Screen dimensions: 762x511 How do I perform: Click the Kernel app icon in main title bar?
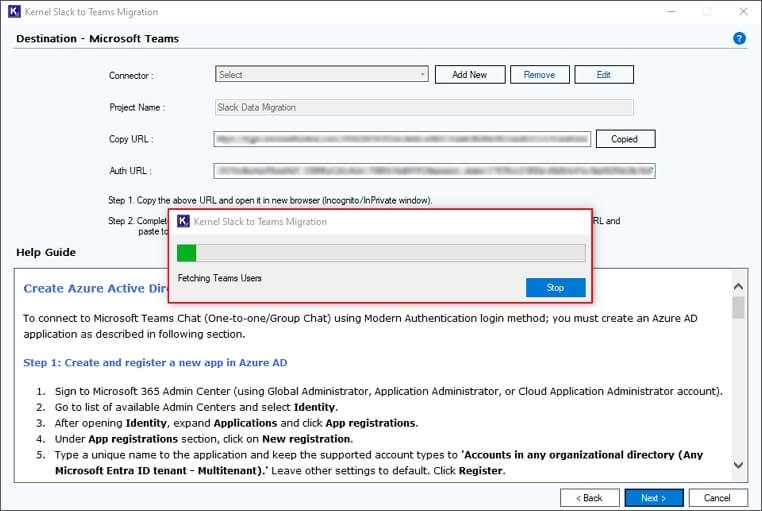point(14,11)
